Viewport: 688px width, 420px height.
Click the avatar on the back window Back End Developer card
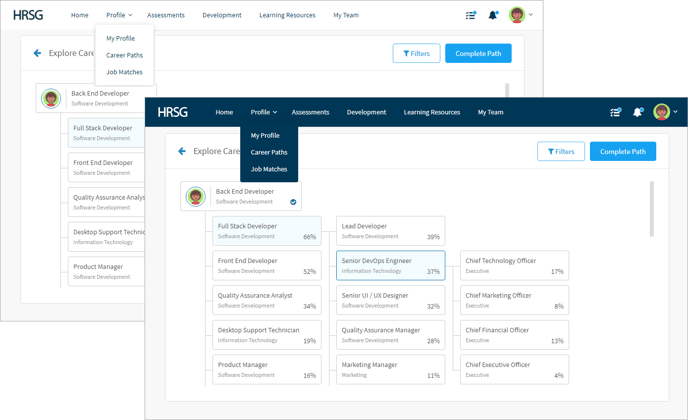tap(51, 98)
